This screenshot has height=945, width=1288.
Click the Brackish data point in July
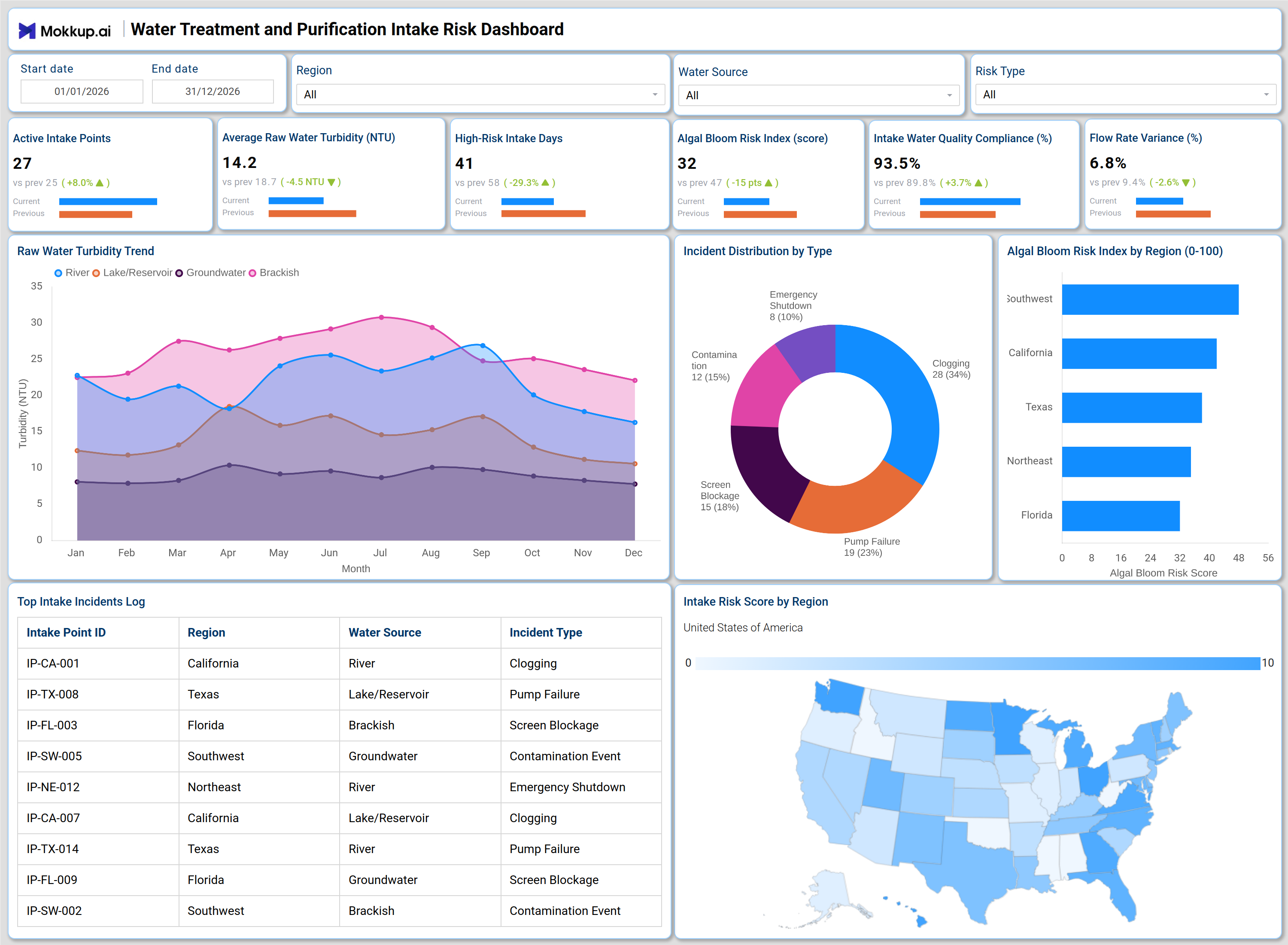point(381,317)
